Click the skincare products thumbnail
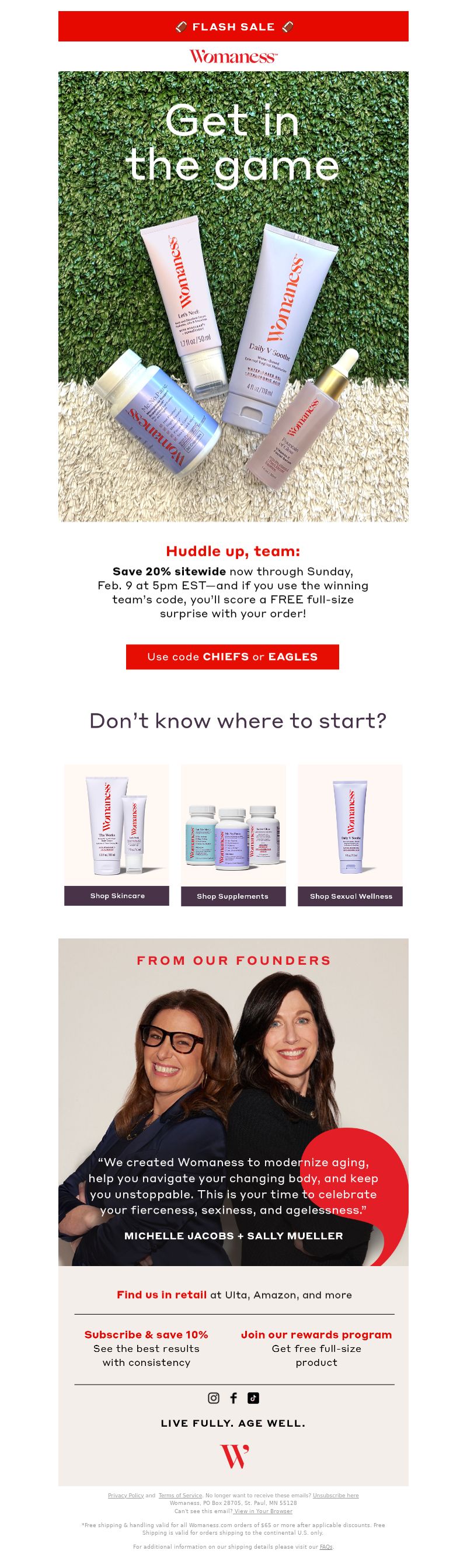467x1568 pixels. [117, 825]
